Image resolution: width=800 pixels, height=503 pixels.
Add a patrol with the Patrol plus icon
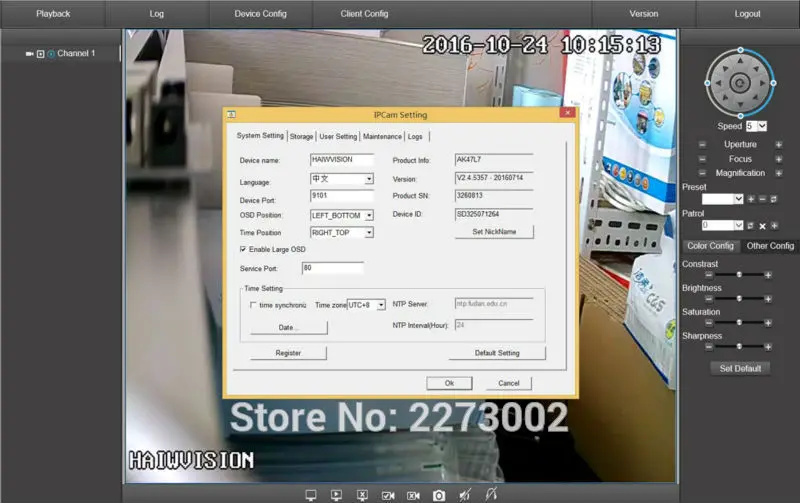[x=774, y=225]
